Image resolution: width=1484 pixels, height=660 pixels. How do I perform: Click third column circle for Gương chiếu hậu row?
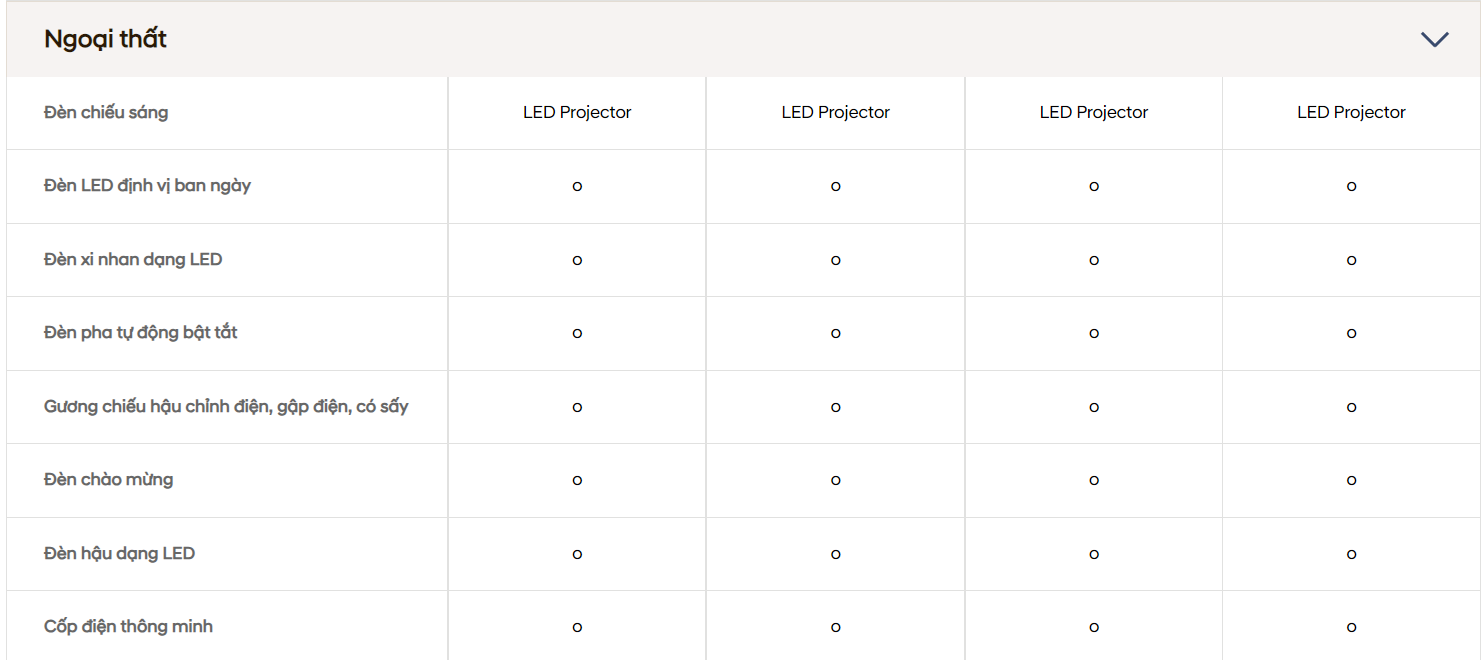point(1094,407)
